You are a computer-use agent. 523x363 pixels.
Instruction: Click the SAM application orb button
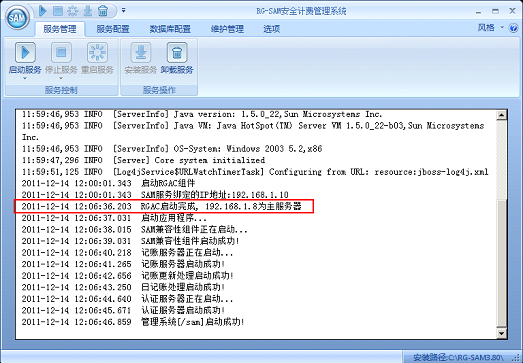(x=17, y=17)
